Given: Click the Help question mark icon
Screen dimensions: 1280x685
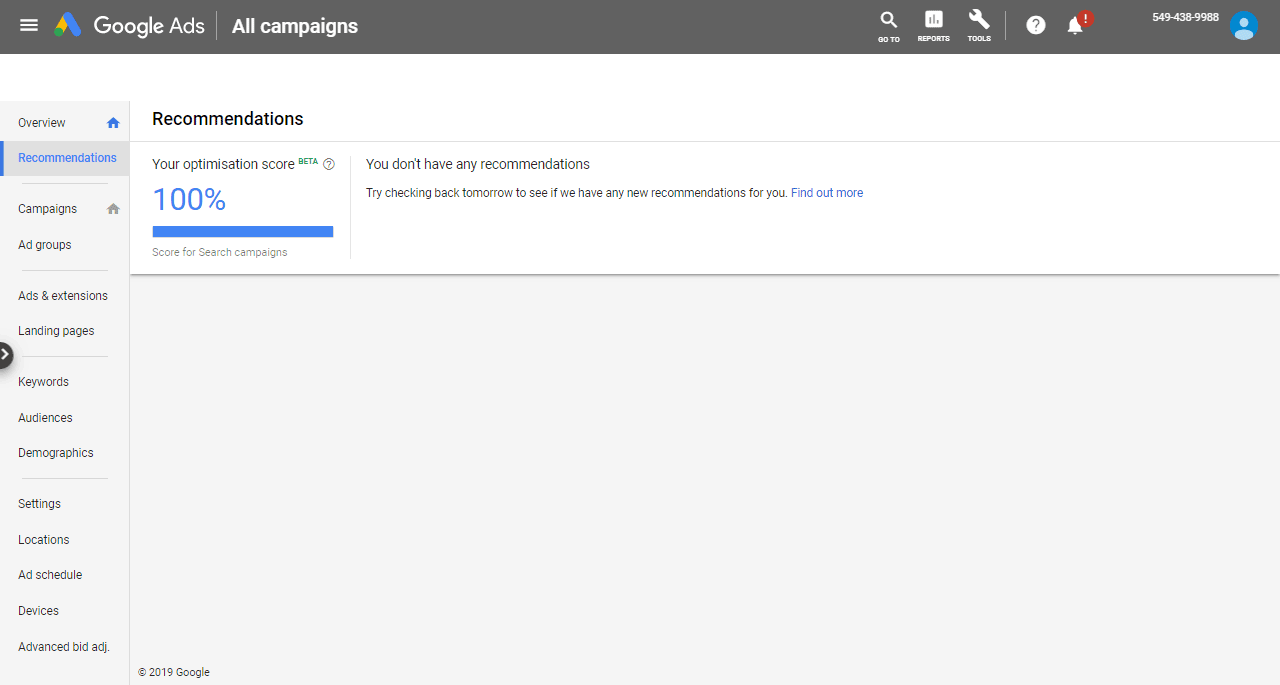Looking at the screenshot, I should (x=1036, y=25).
